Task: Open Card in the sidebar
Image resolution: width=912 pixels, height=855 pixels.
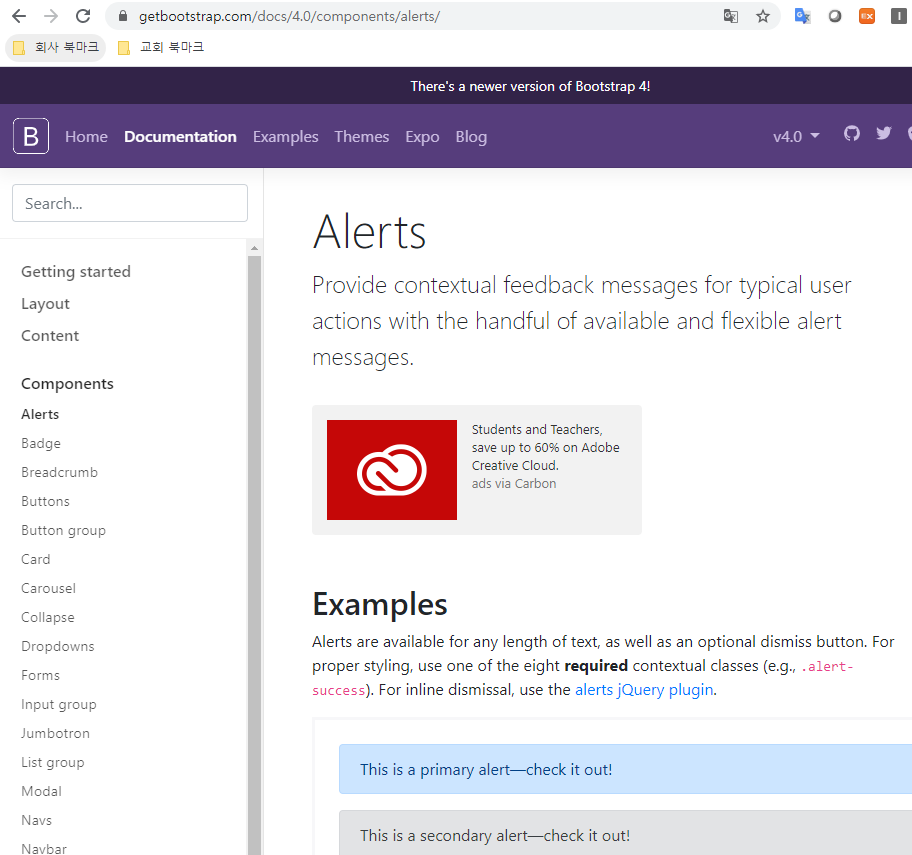Action: coord(35,559)
